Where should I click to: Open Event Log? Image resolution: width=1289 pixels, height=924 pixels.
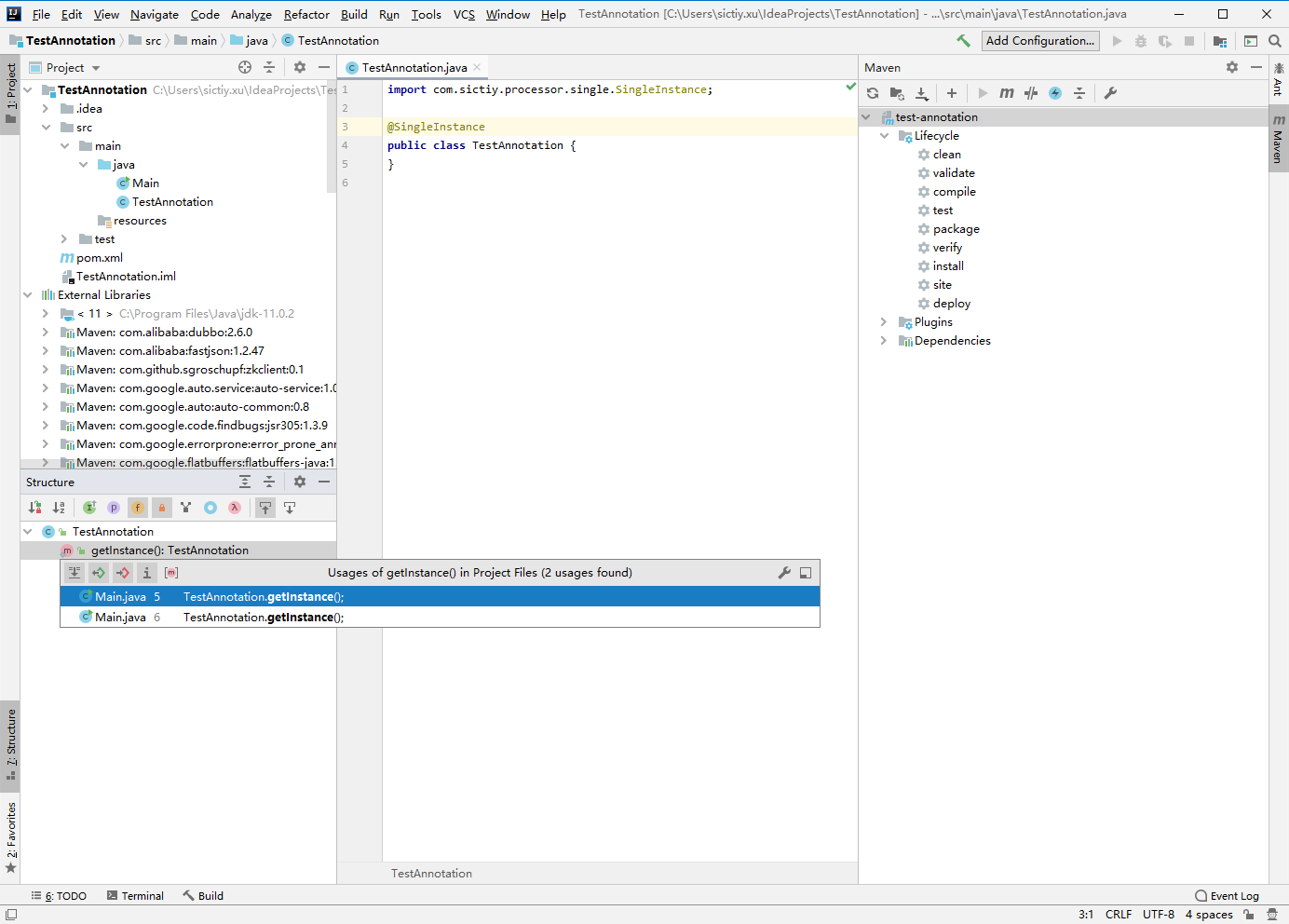pyautogui.click(x=1227, y=896)
